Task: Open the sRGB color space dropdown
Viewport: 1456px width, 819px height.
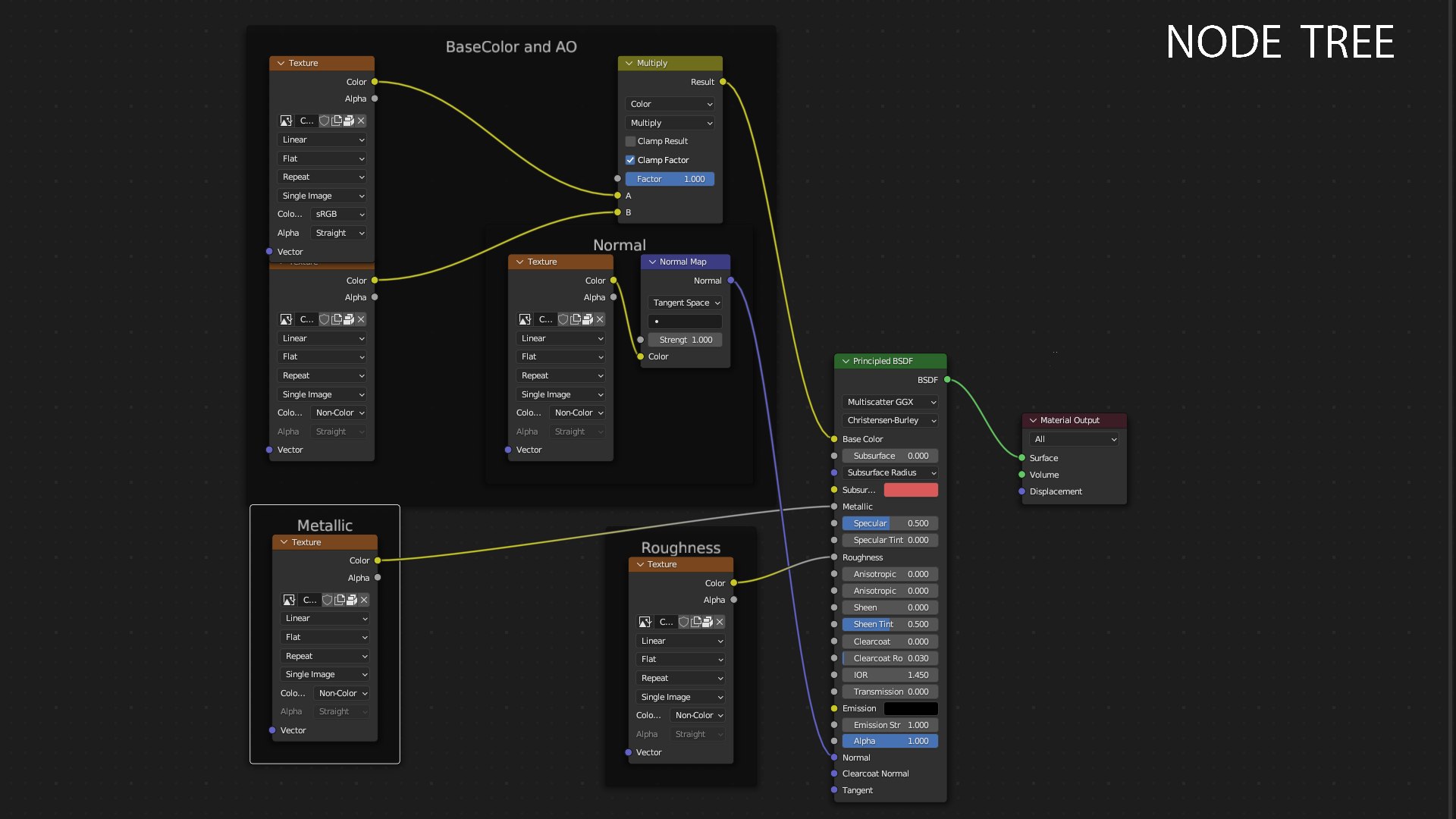Action: pyautogui.click(x=339, y=214)
